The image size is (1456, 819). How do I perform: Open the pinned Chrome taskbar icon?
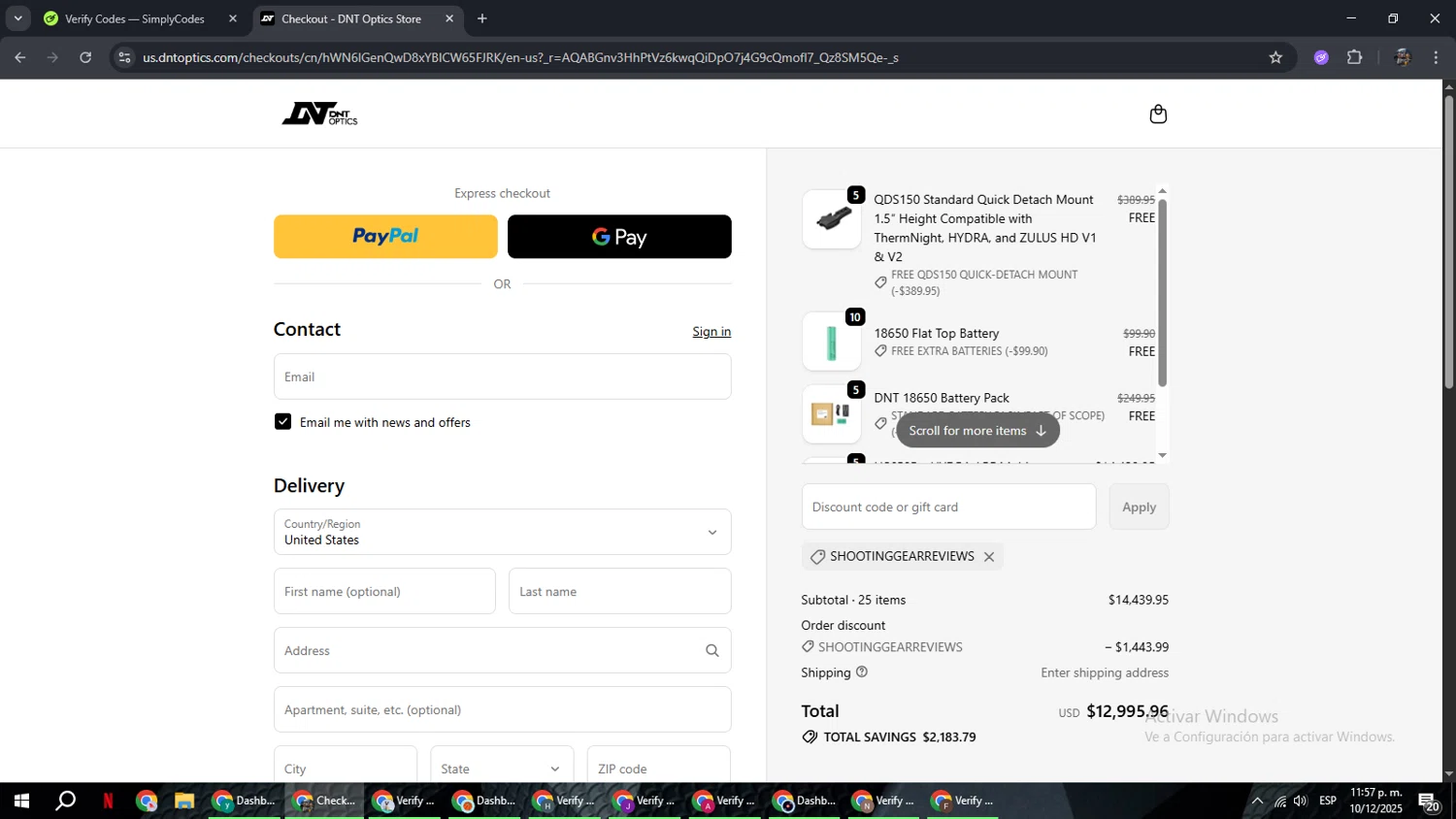point(147,801)
